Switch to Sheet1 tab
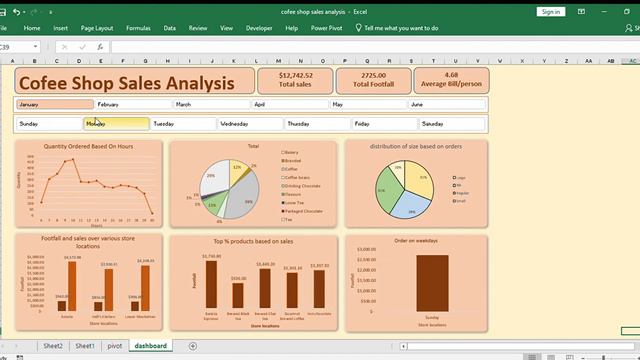 coord(84,346)
